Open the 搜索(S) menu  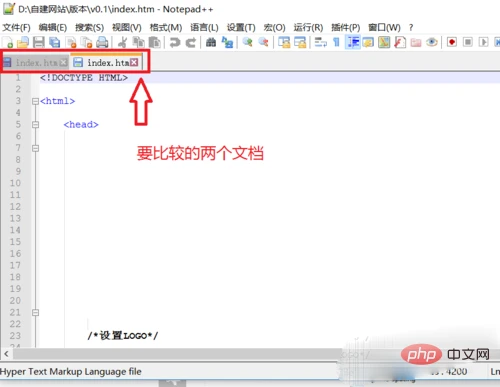[89, 27]
